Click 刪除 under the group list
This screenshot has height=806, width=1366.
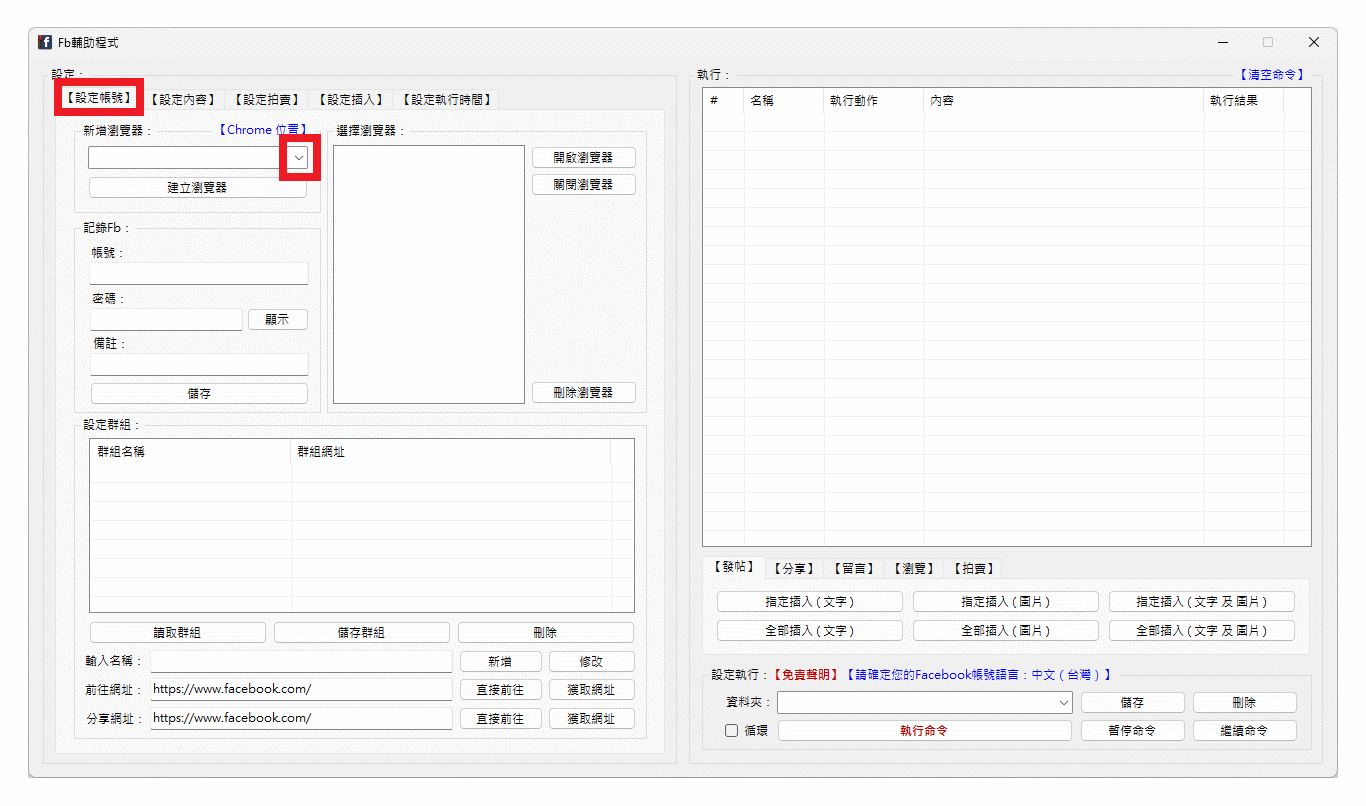point(546,633)
